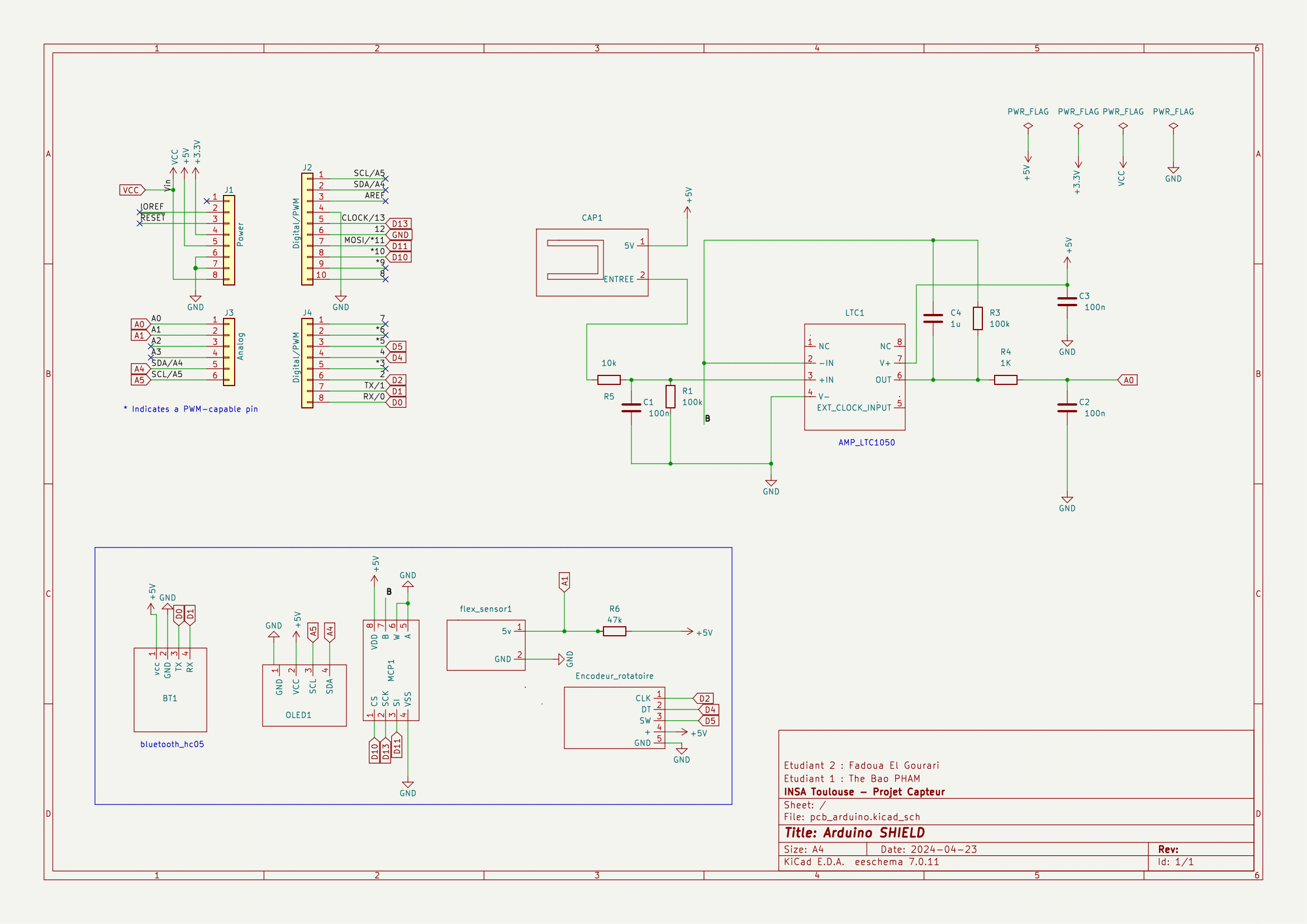The image size is (1307, 924).
Task: Select resistor R5 10k symbol
Action: tap(609, 379)
